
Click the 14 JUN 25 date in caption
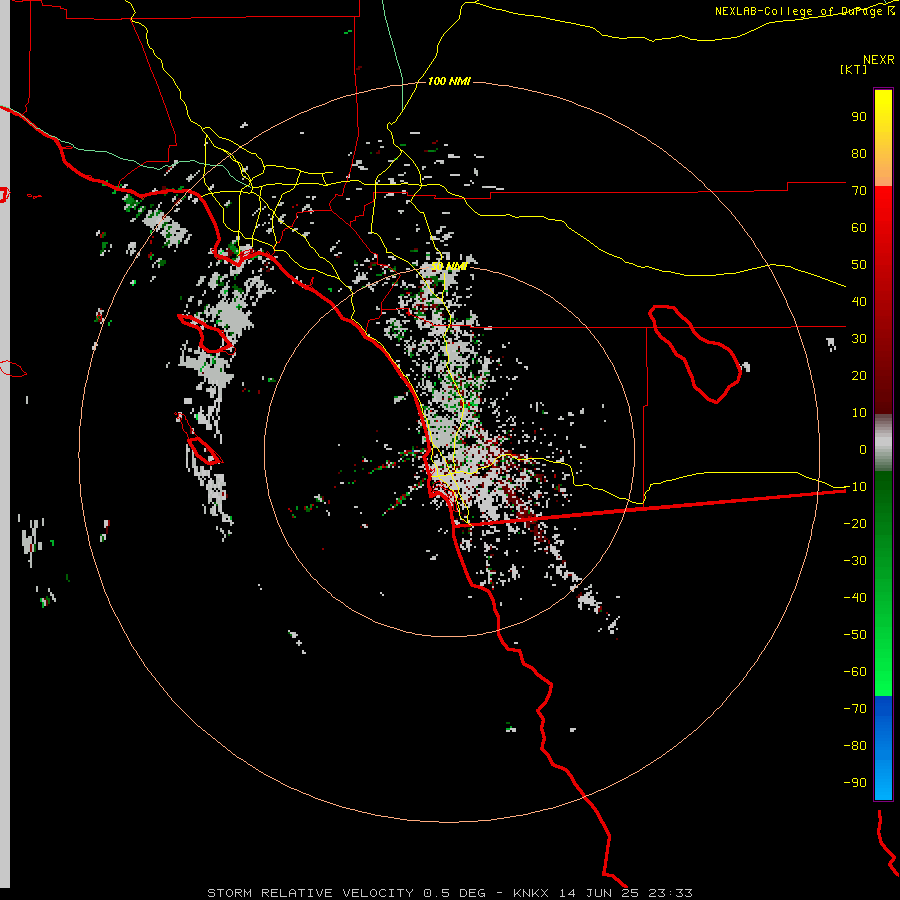coord(599,893)
